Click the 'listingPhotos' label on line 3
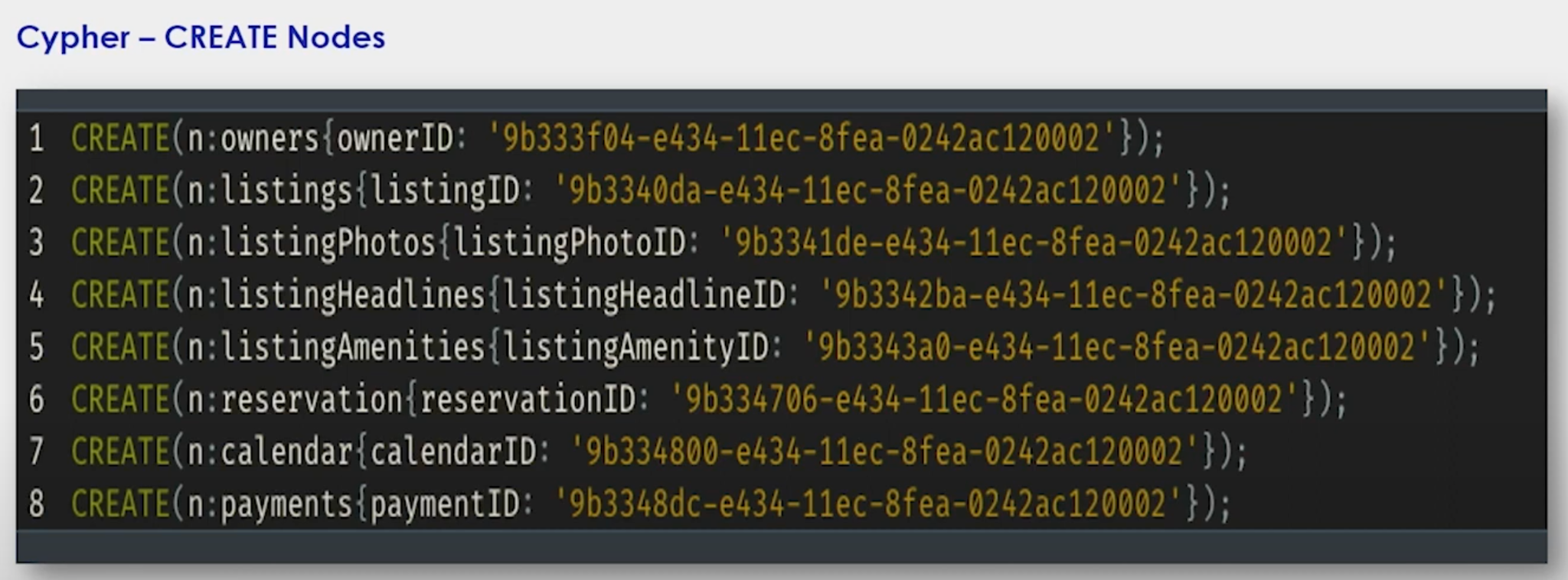The height and width of the screenshot is (580, 1568). 328,243
